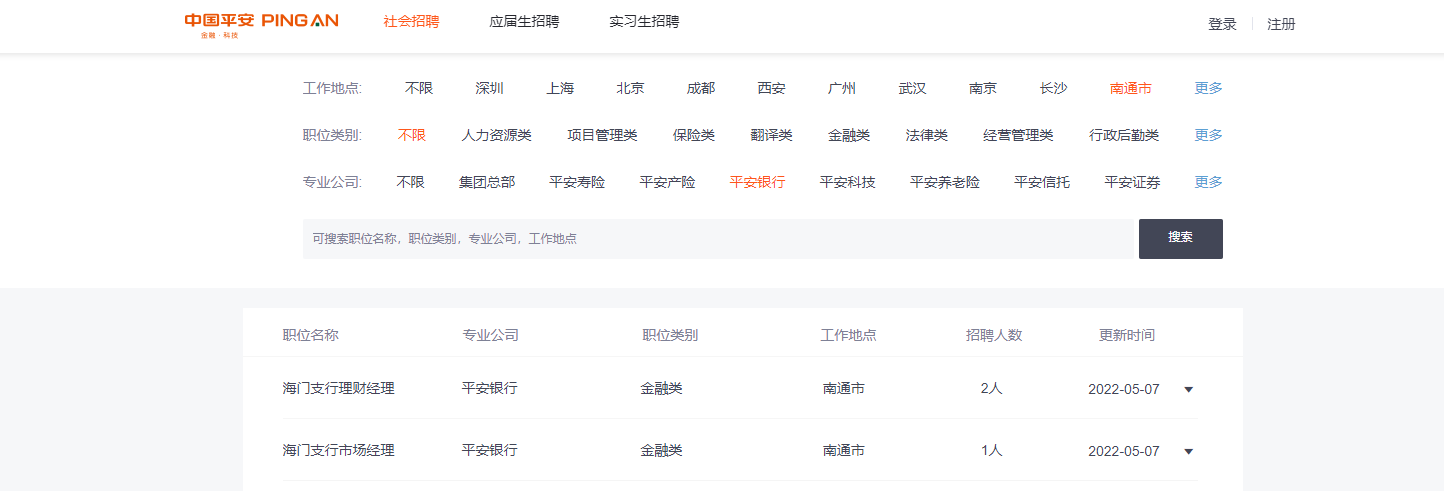Click 2022-05-07 in the 海门支行市场经理 row
Screen dimensions: 1444x491
(x=1124, y=451)
